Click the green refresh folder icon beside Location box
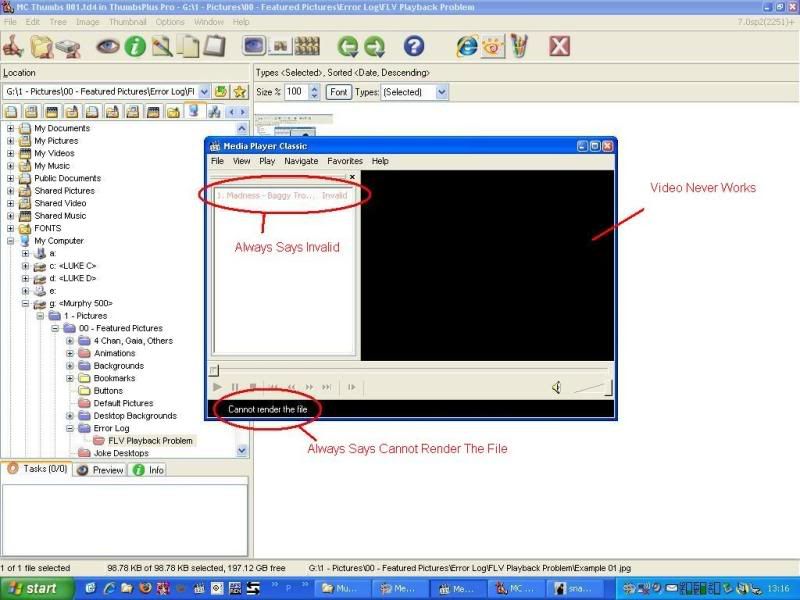This screenshot has width=800, height=600. click(221, 92)
